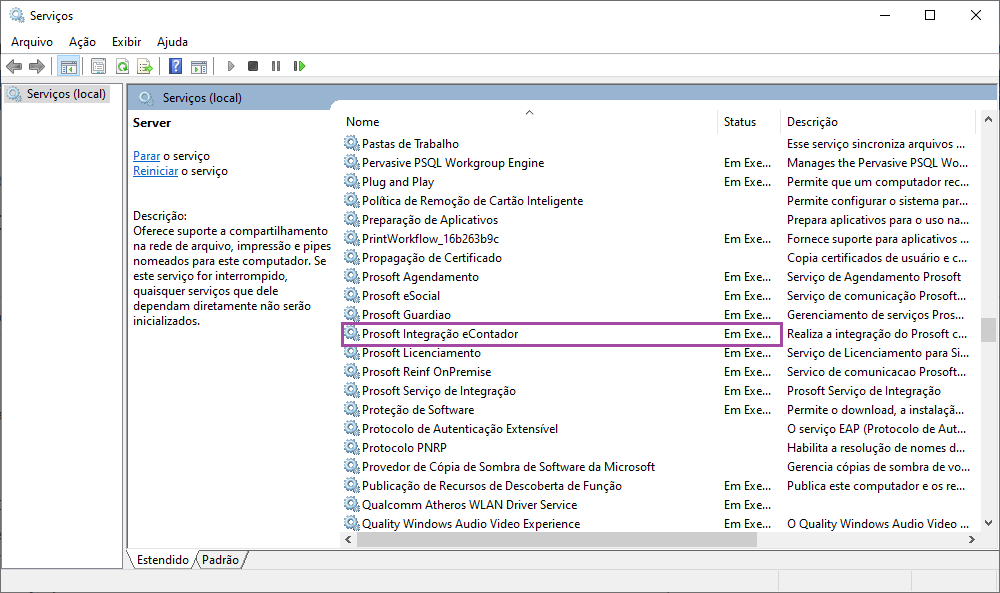Select Pervasive PSQL Workgroup Engine service

tap(453, 163)
